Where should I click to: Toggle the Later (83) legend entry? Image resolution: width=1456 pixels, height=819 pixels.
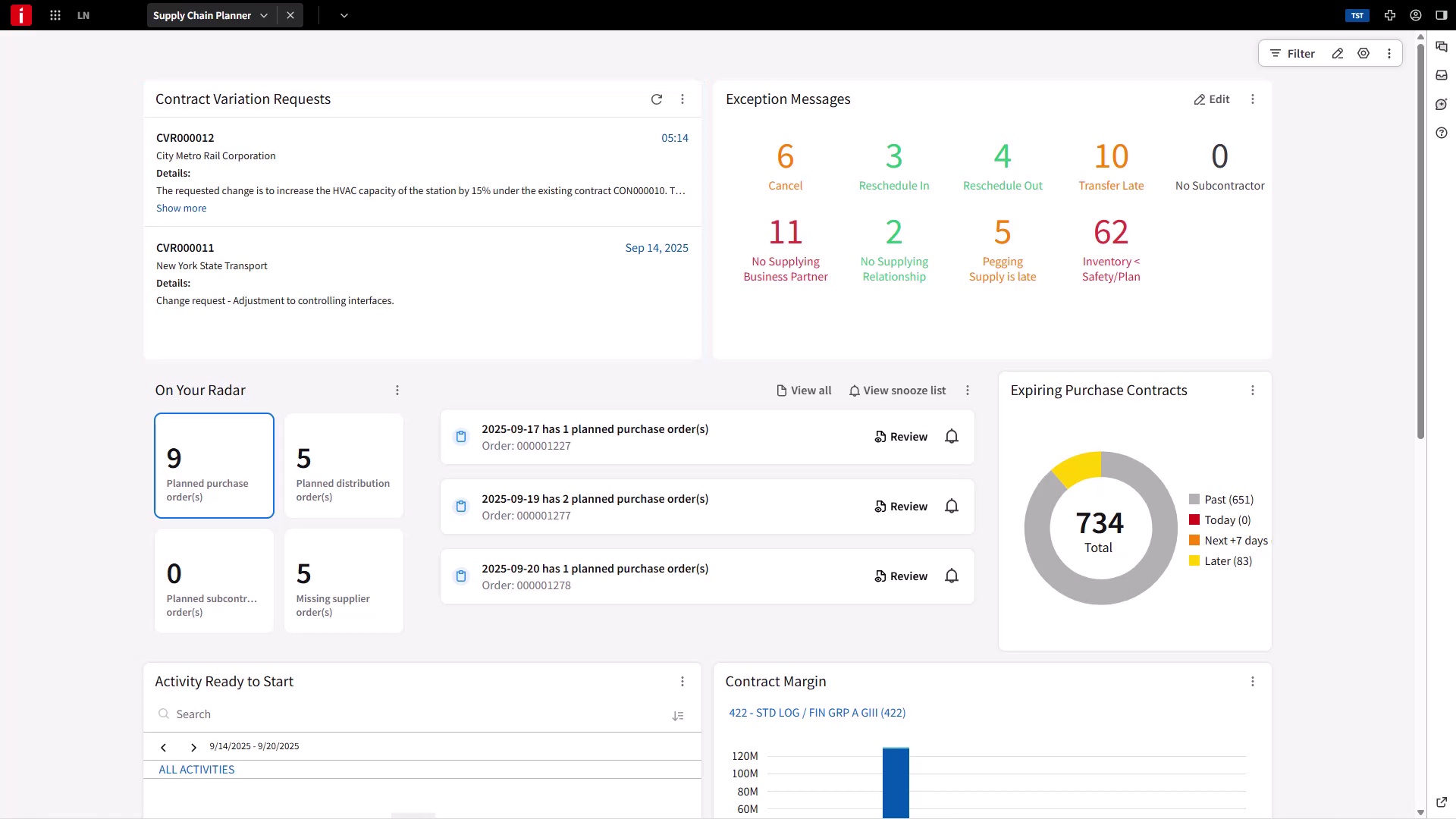coord(1221,561)
